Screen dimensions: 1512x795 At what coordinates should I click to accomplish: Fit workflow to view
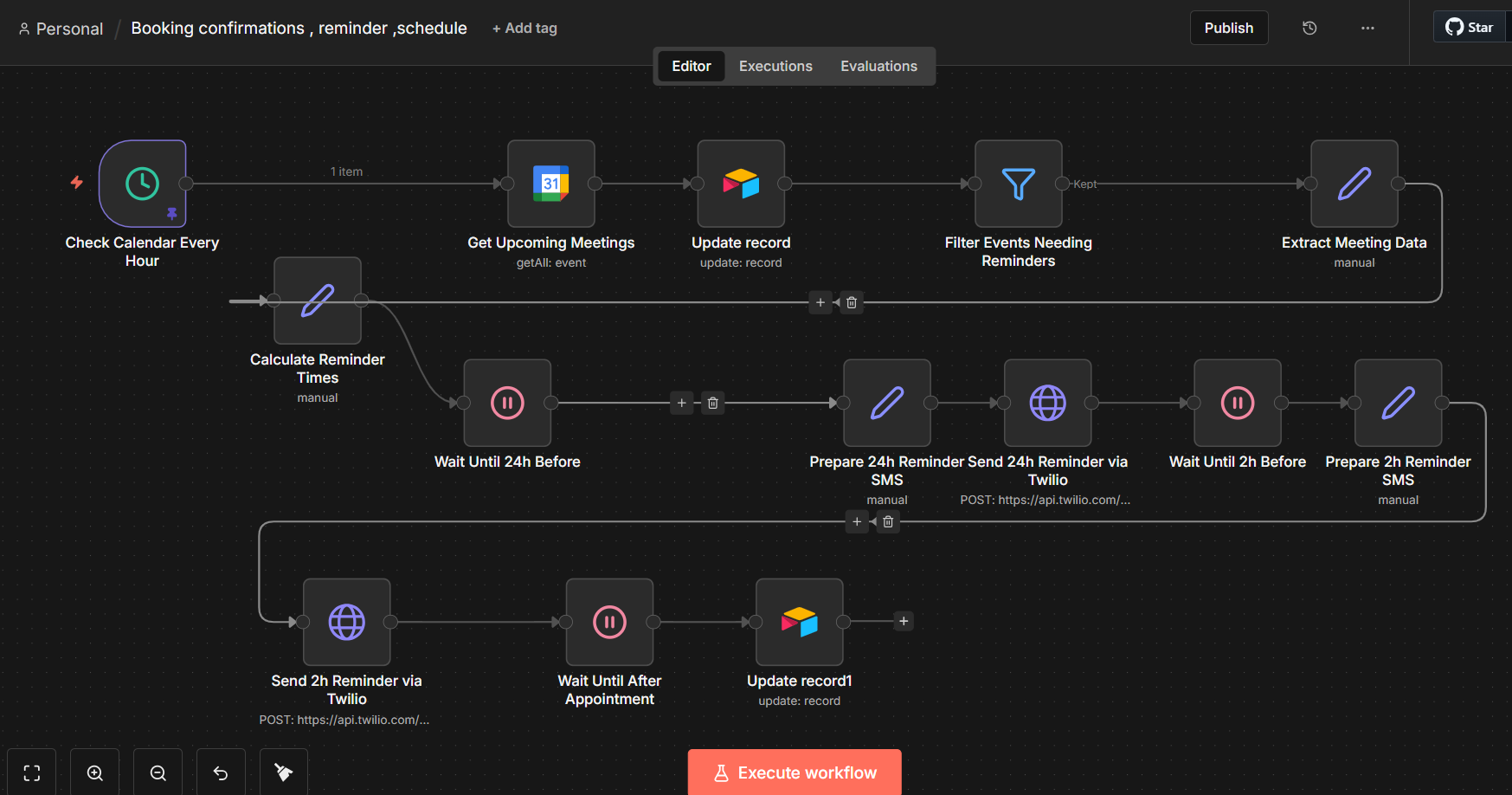pos(32,772)
